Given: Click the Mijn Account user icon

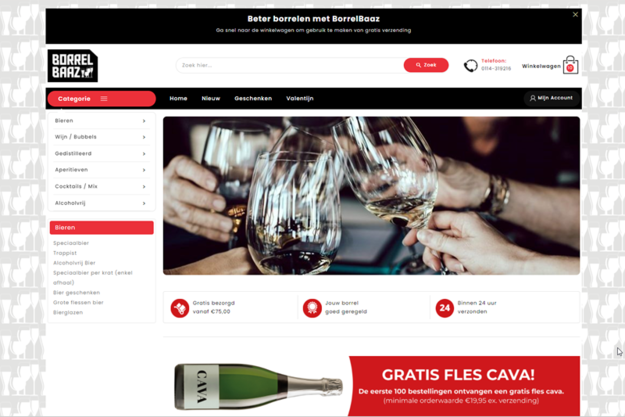Looking at the screenshot, I should pos(533,98).
